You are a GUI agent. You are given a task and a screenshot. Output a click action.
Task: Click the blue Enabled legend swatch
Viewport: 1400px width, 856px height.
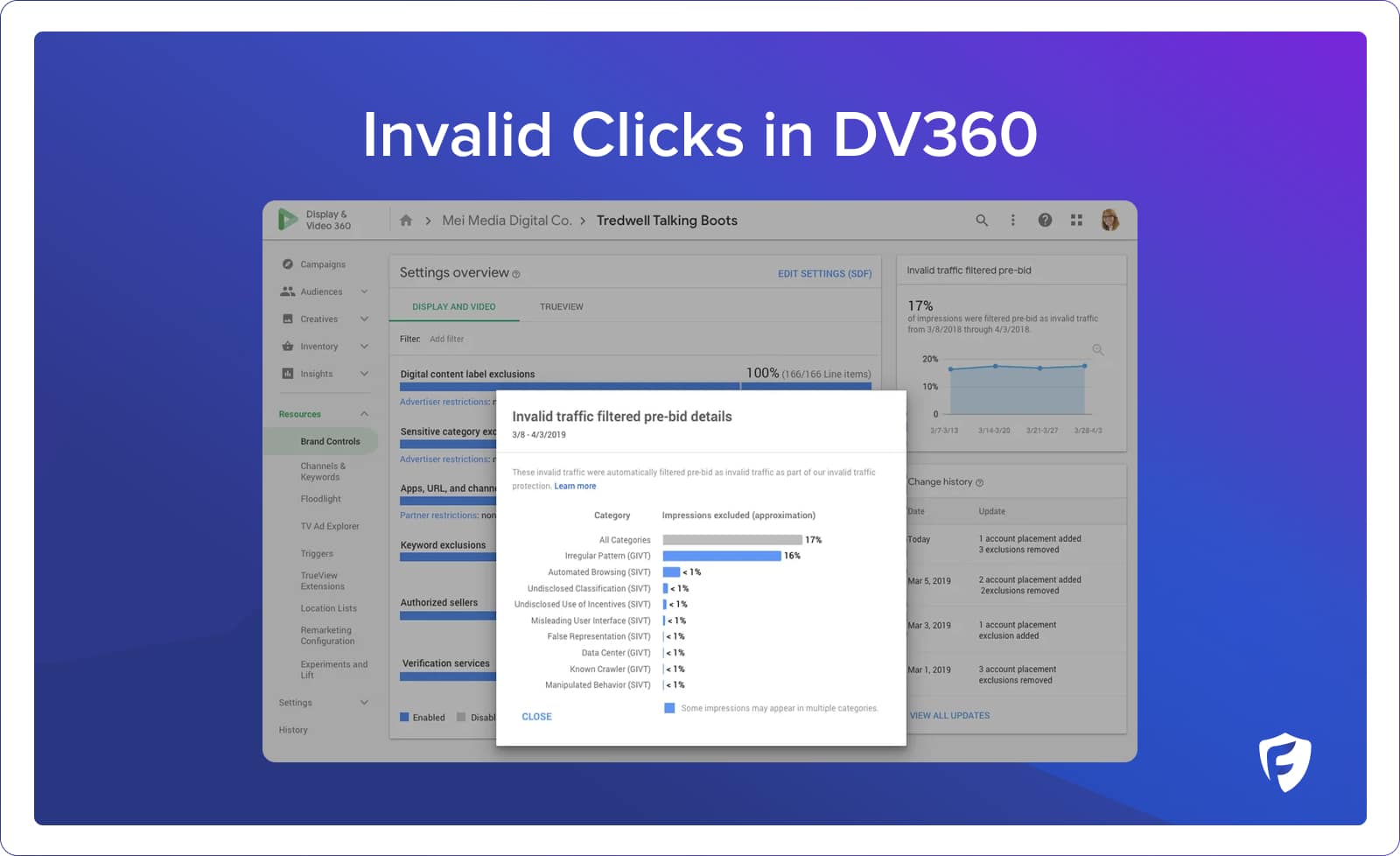click(404, 718)
